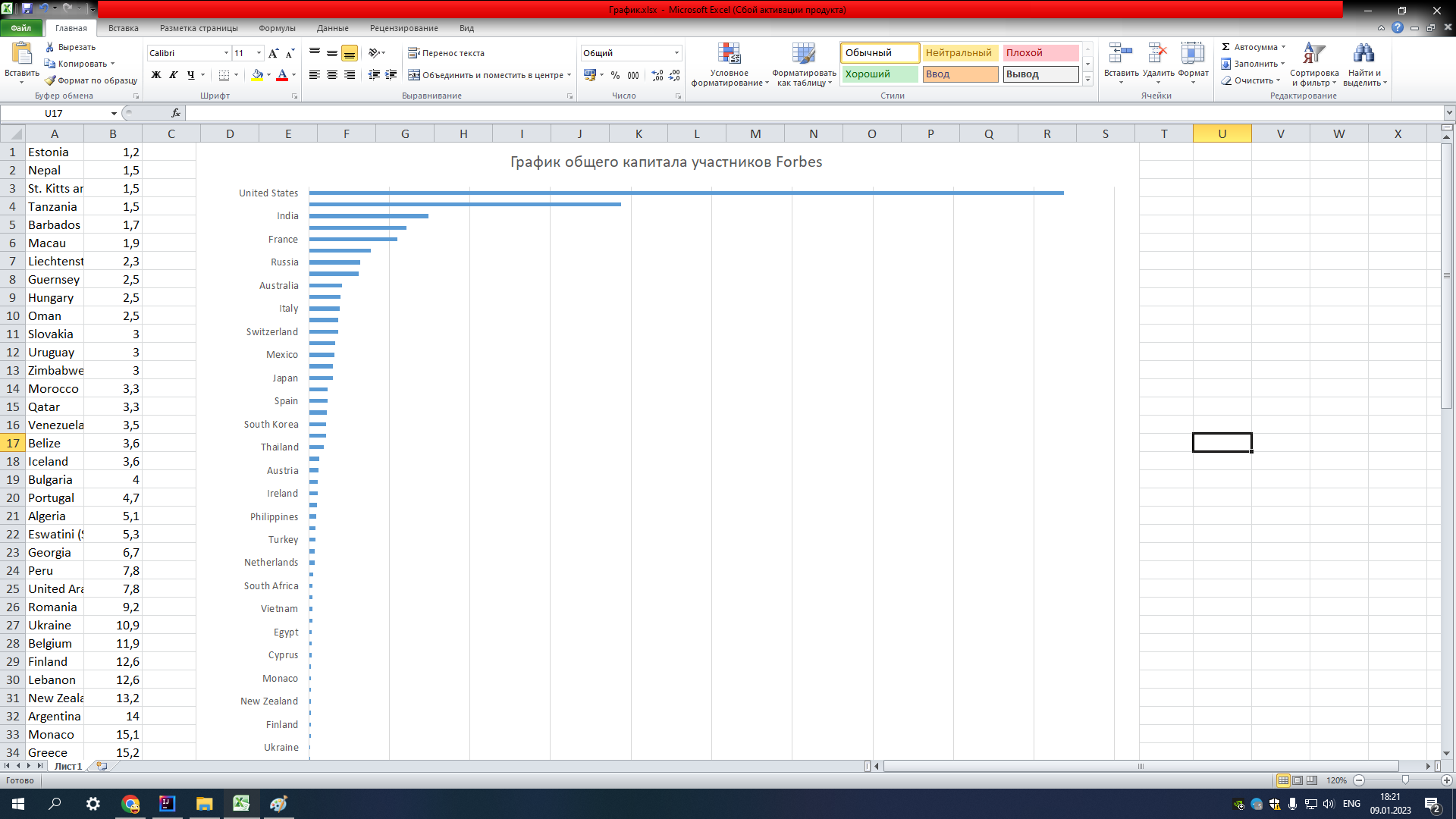This screenshot has width=1456, height=819.
Task: Open the Name Box dropdown arrow
Action: tap(114, 114)
